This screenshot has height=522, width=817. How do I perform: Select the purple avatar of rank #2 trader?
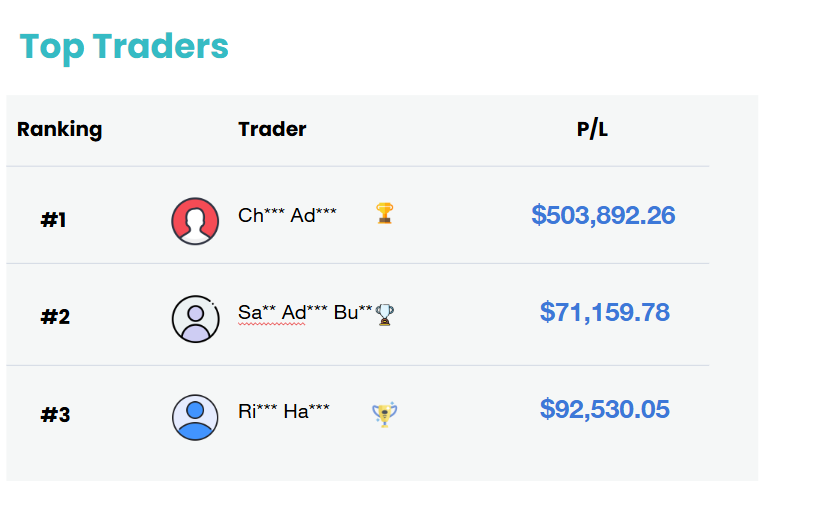point(195,319)
